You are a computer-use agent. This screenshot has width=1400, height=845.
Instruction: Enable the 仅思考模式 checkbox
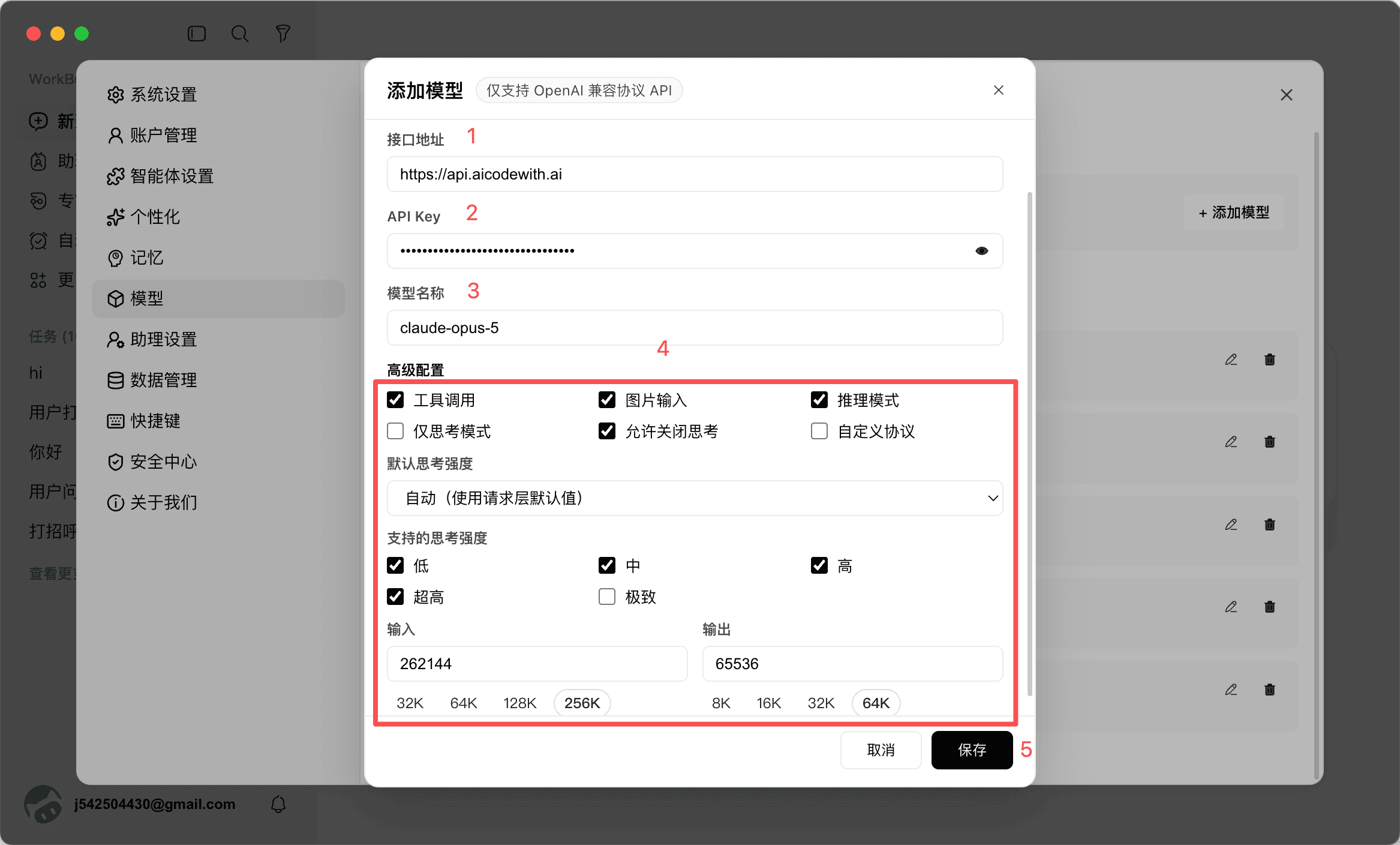pyautogui.click(x=395, y=431)
